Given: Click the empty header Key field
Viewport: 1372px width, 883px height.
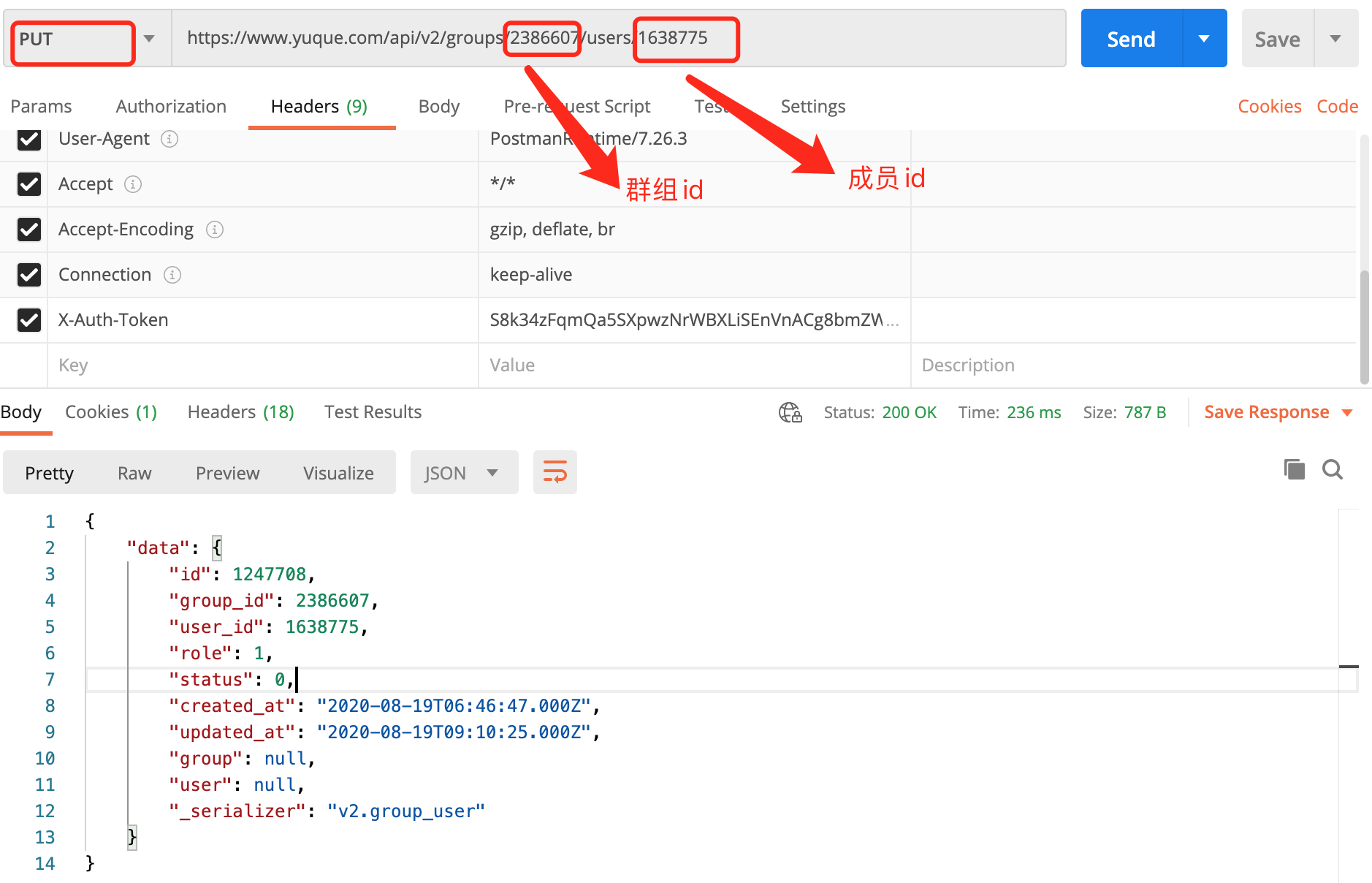Looking at the screenshot, I should (263, 365).
